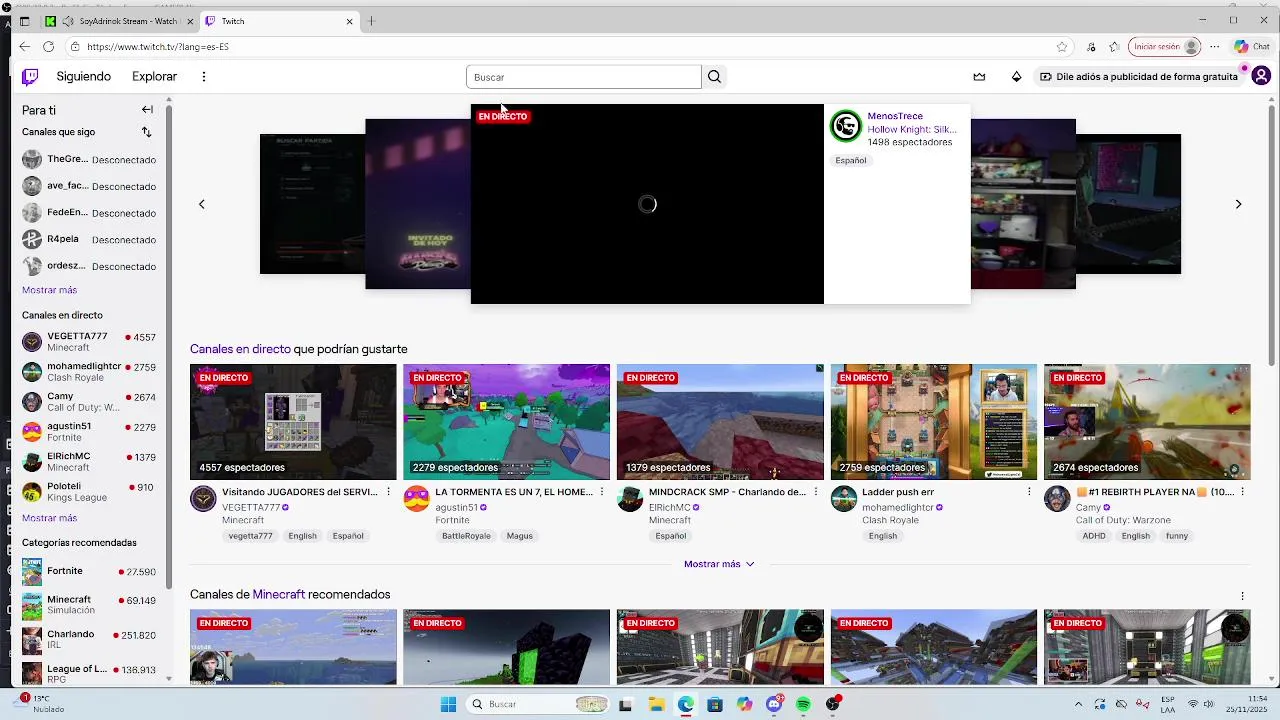Click Dile adiós a publicidad button
The image size is (1280, 720).
pyautogui.click(x=1138, y=77)
